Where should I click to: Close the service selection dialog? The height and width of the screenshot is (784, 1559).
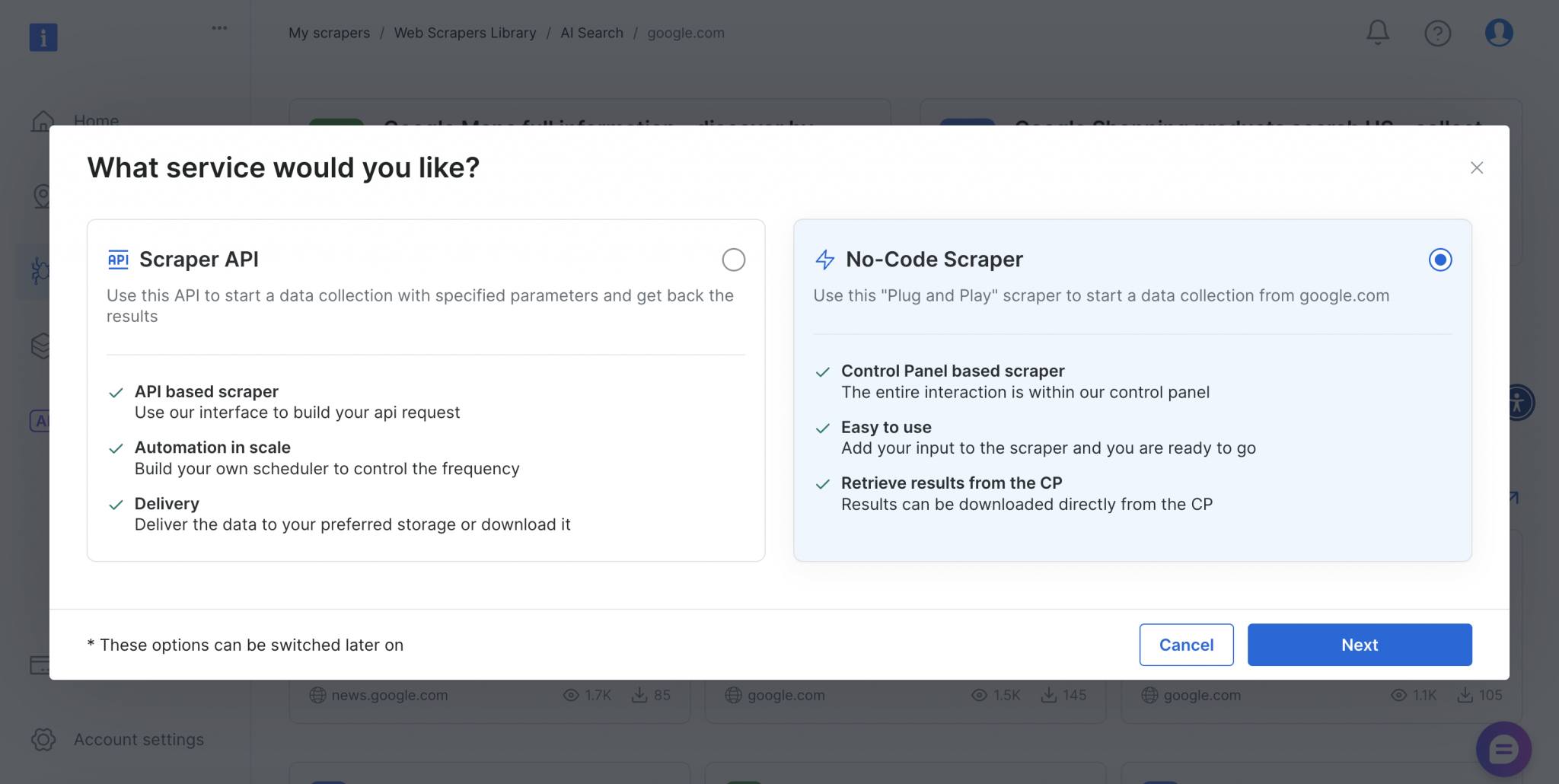[1476, 167]
